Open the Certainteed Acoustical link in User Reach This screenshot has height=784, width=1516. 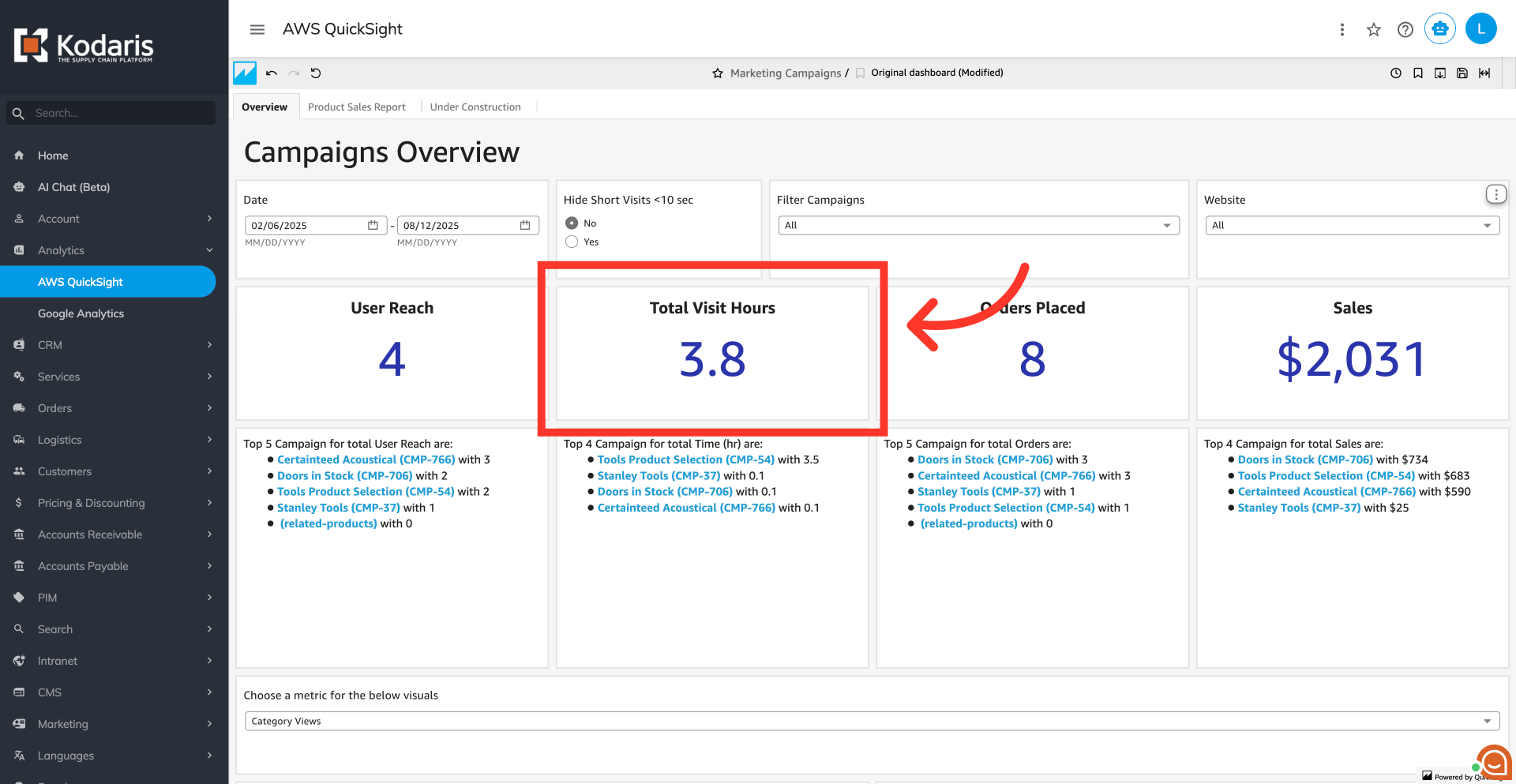(x=366, y=460)
